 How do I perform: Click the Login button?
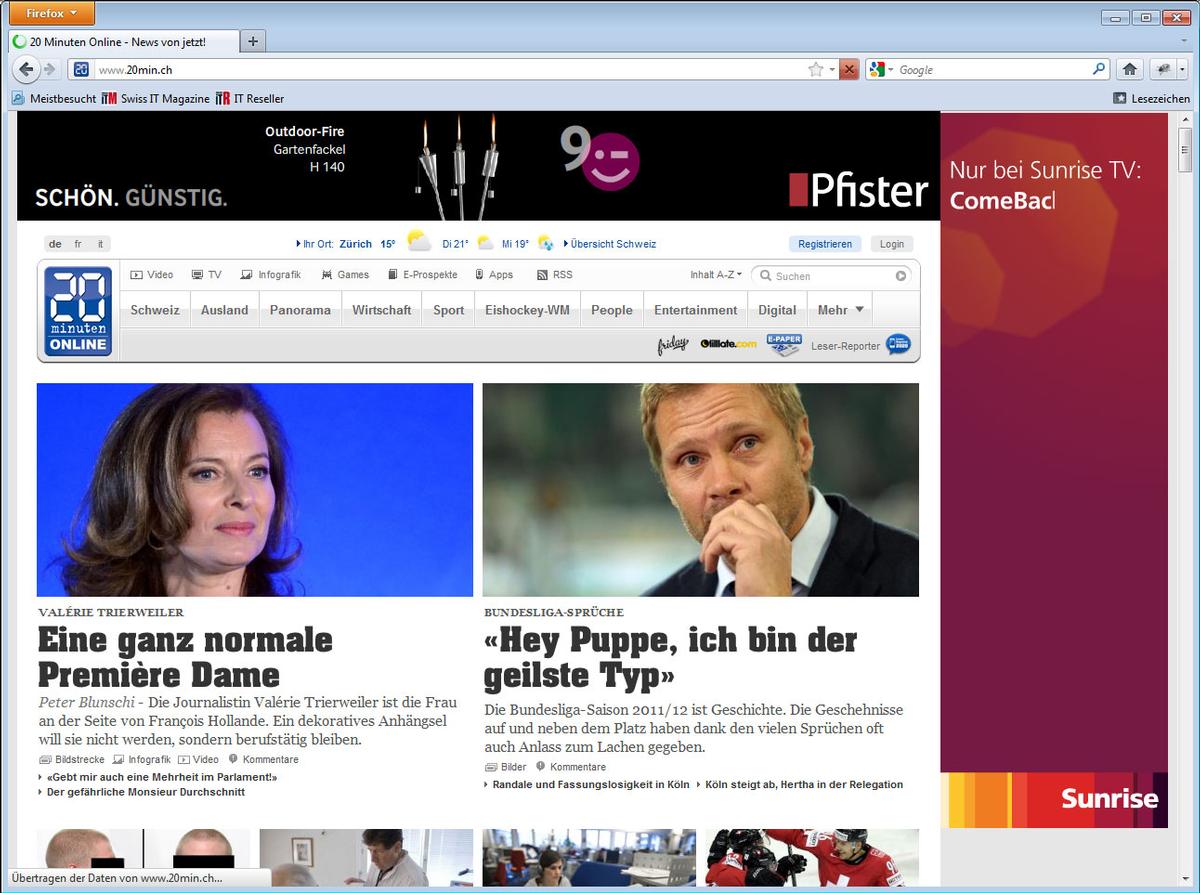(892, 244)
